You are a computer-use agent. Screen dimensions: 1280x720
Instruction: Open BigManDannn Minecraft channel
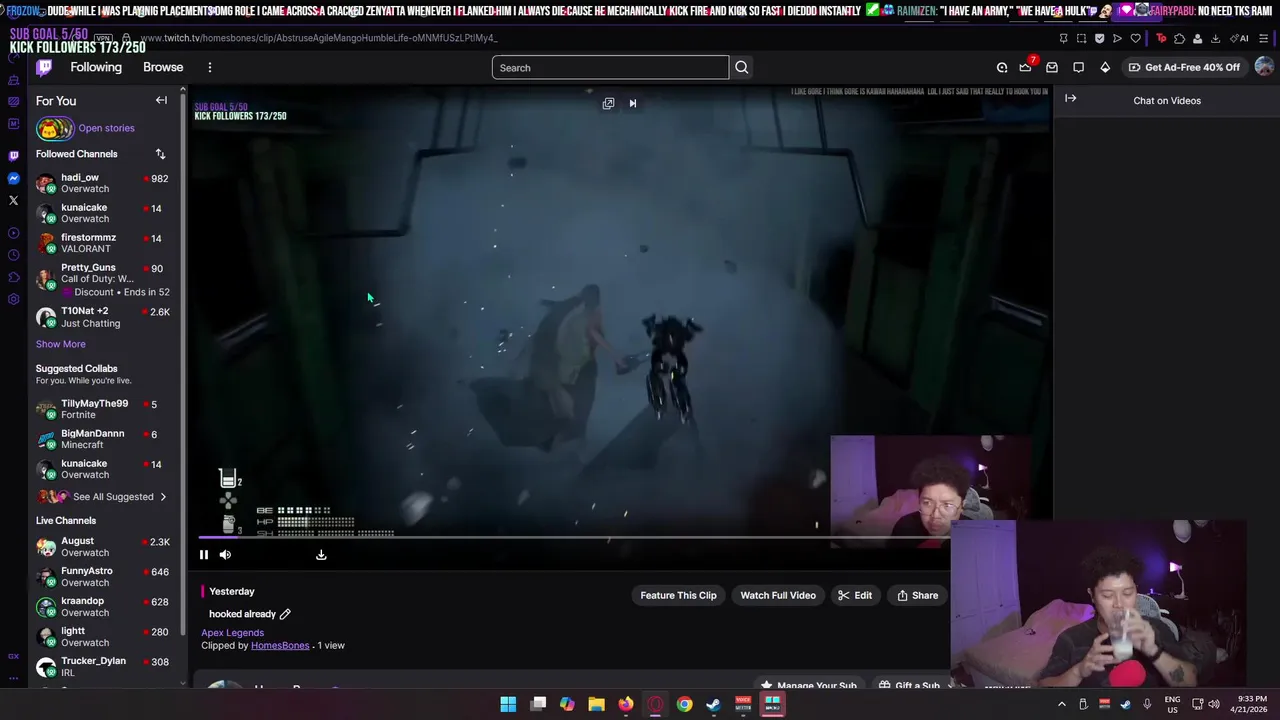(102, 439)
